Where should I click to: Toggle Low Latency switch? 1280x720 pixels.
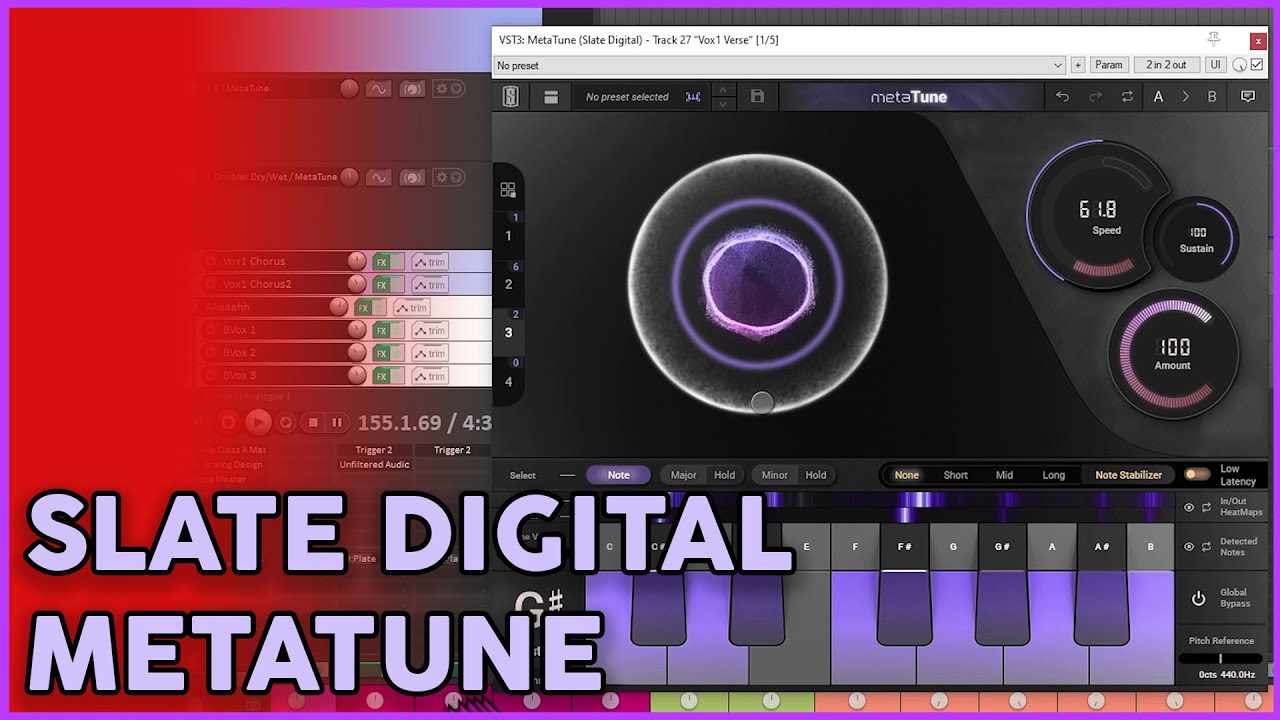pyautogui.click(x=1197, y=475)
